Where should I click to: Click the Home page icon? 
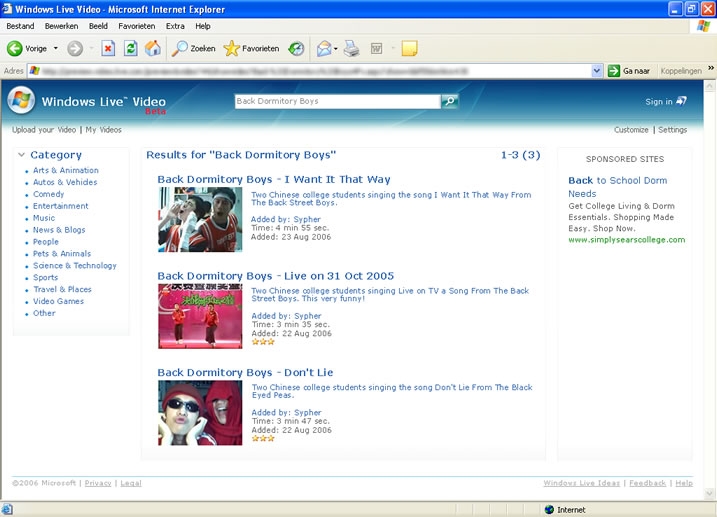[153, 48]
